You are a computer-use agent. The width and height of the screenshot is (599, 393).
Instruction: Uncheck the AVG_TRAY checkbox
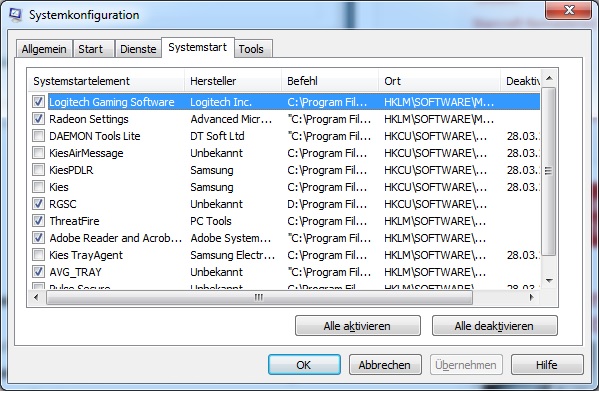coord(38,272)
